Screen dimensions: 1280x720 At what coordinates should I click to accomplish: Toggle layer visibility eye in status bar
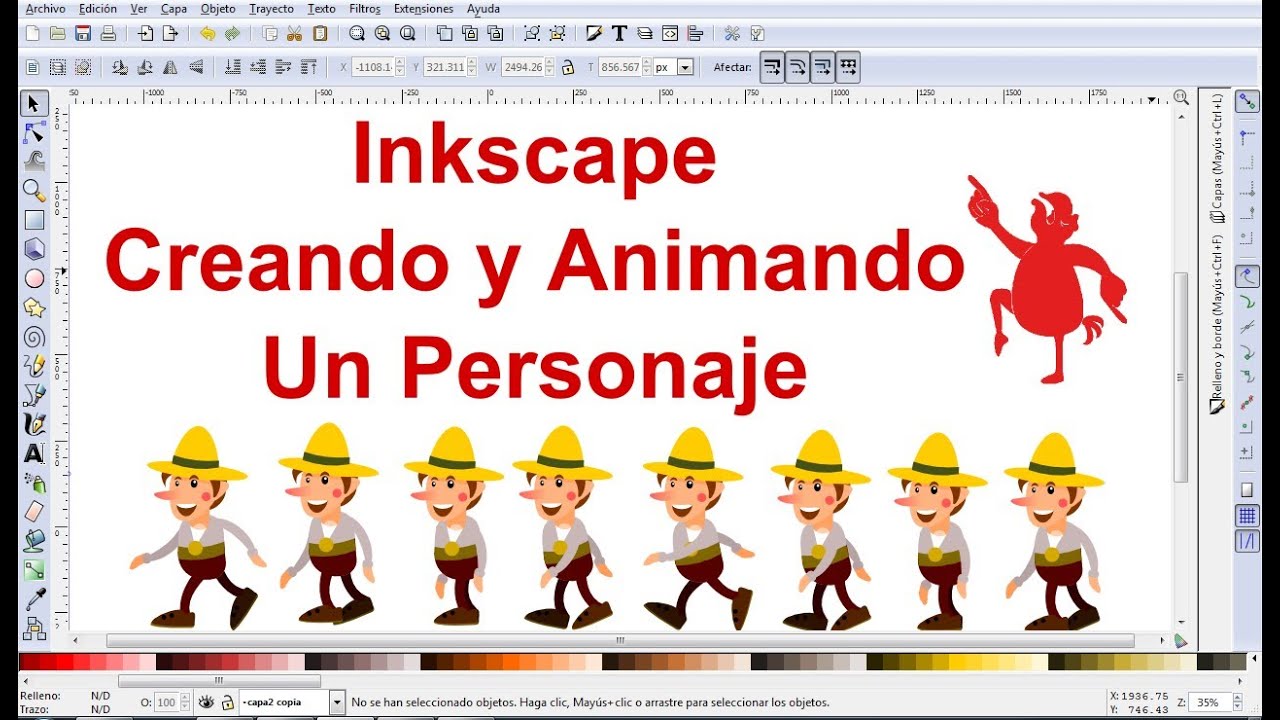click(206, 703)
